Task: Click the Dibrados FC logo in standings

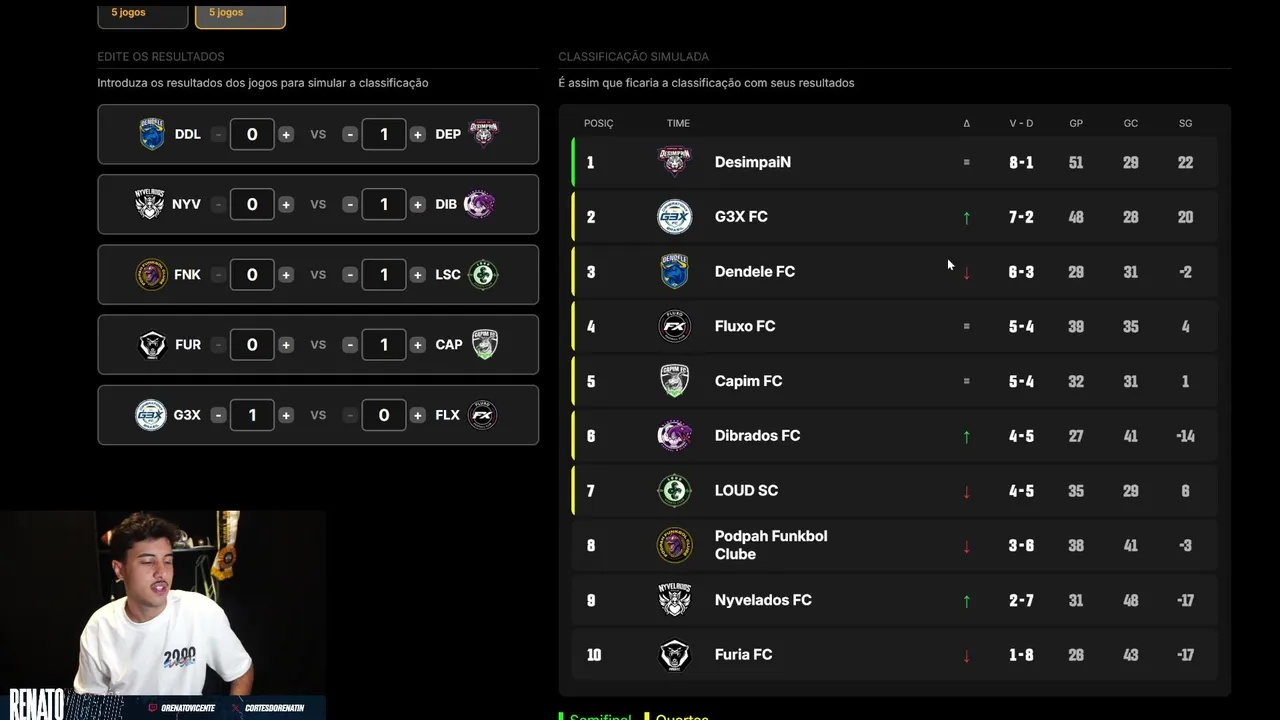Action: point(674,436)
